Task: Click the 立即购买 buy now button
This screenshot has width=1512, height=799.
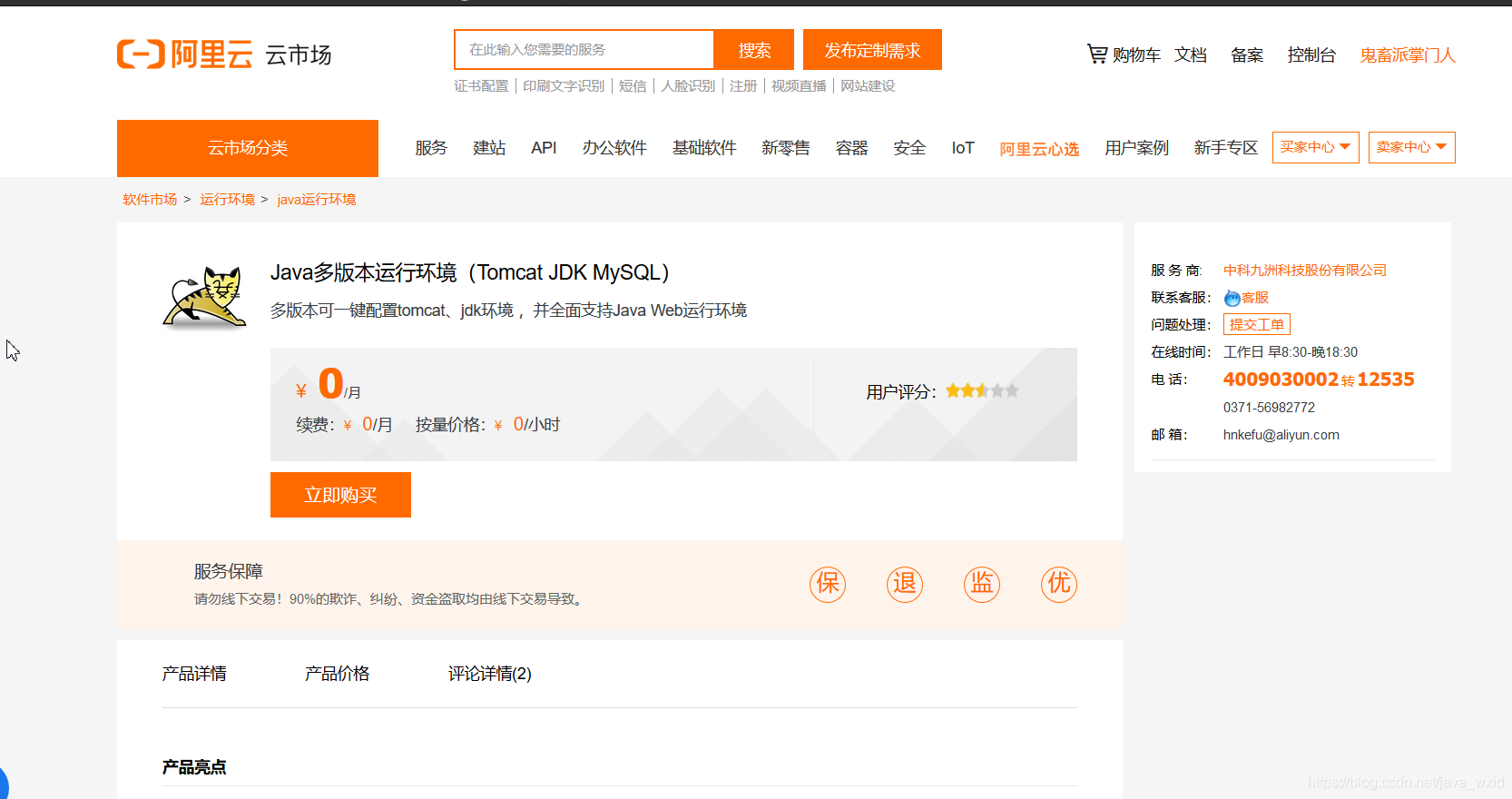Action: tap(340, 495)
